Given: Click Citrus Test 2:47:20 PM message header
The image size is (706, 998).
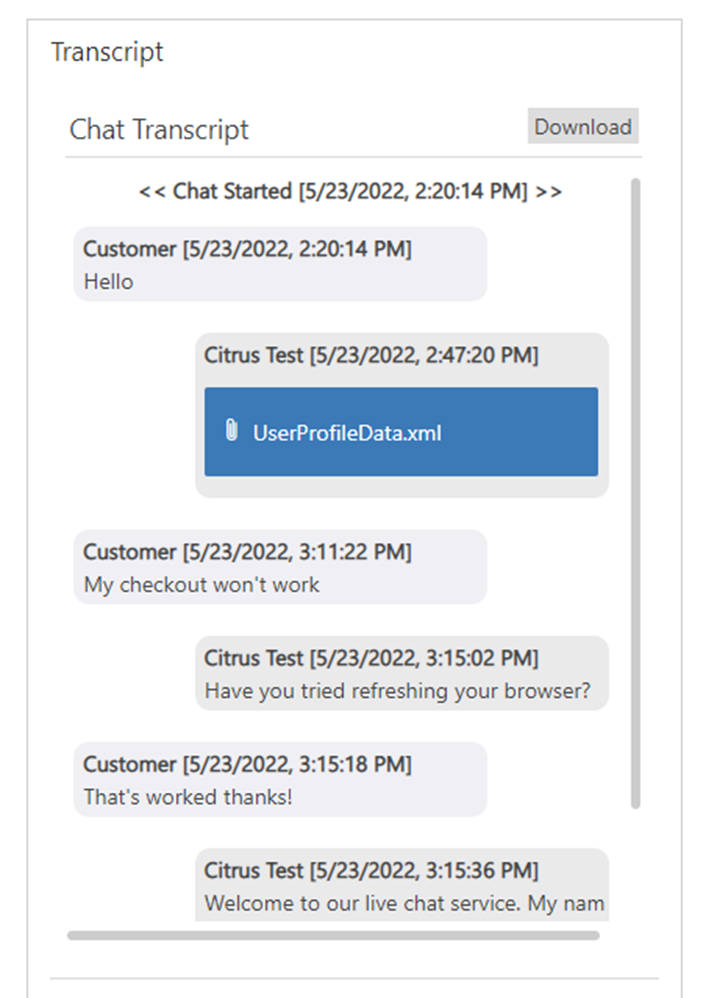Looking at the screenshot, I should pyautogui.click(x=371, y=355).
